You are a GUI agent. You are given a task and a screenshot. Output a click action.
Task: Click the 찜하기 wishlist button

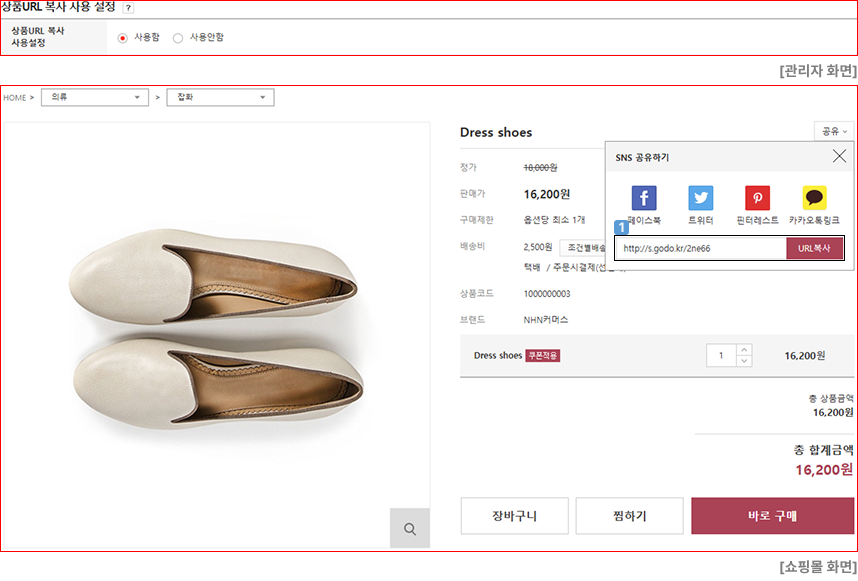[629, 516]
